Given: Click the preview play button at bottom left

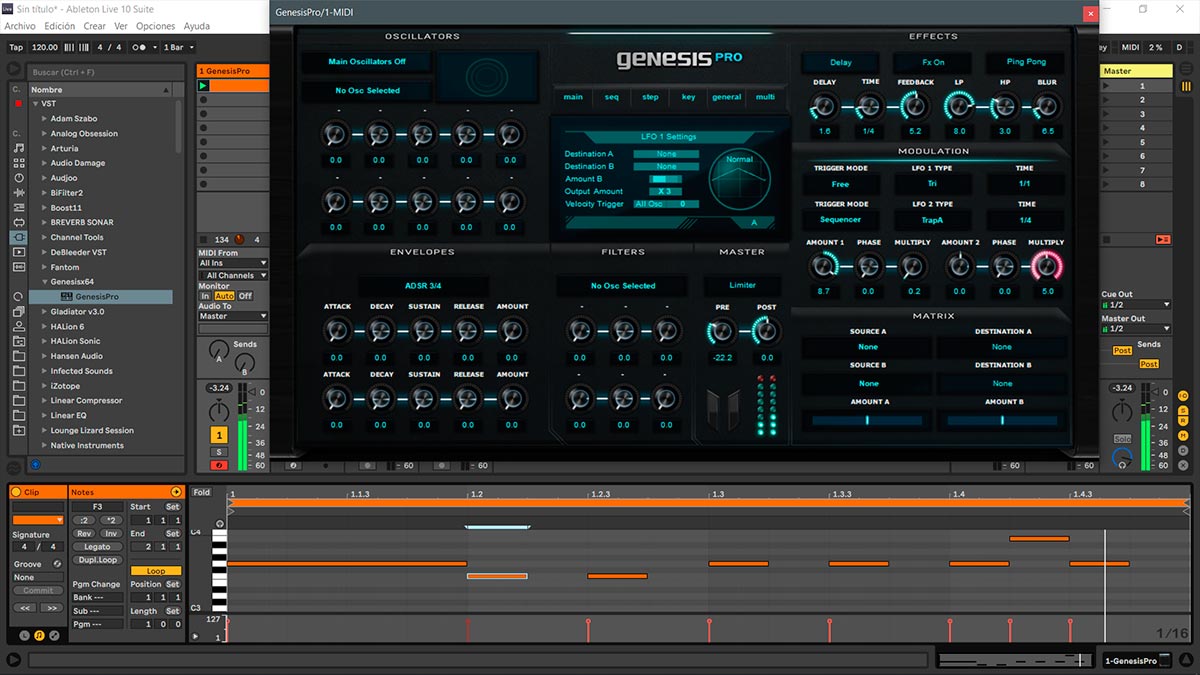Looking at the screenshot, I should coord(14,660).
